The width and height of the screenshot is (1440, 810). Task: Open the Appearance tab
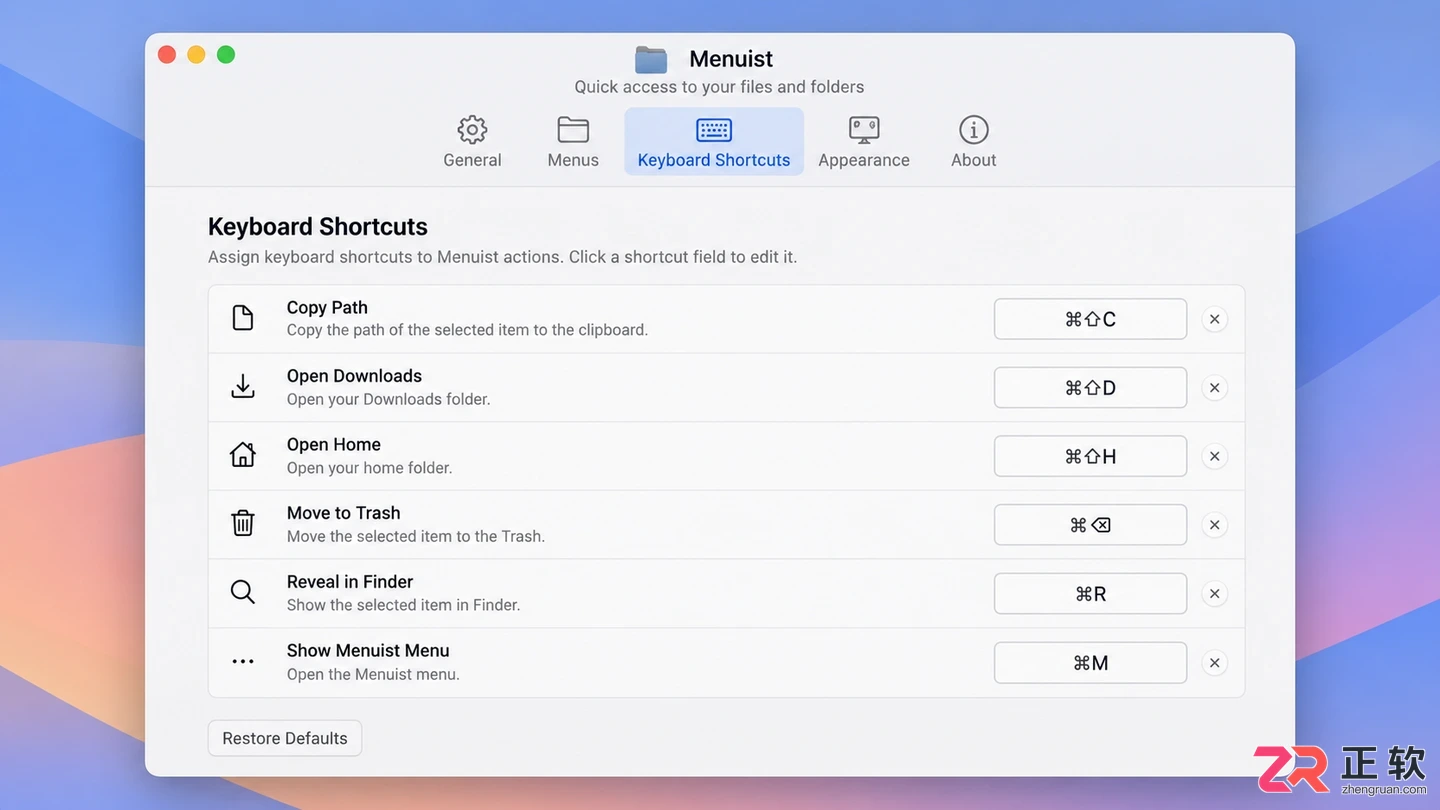pyautogui.click(x=864, y=142)
